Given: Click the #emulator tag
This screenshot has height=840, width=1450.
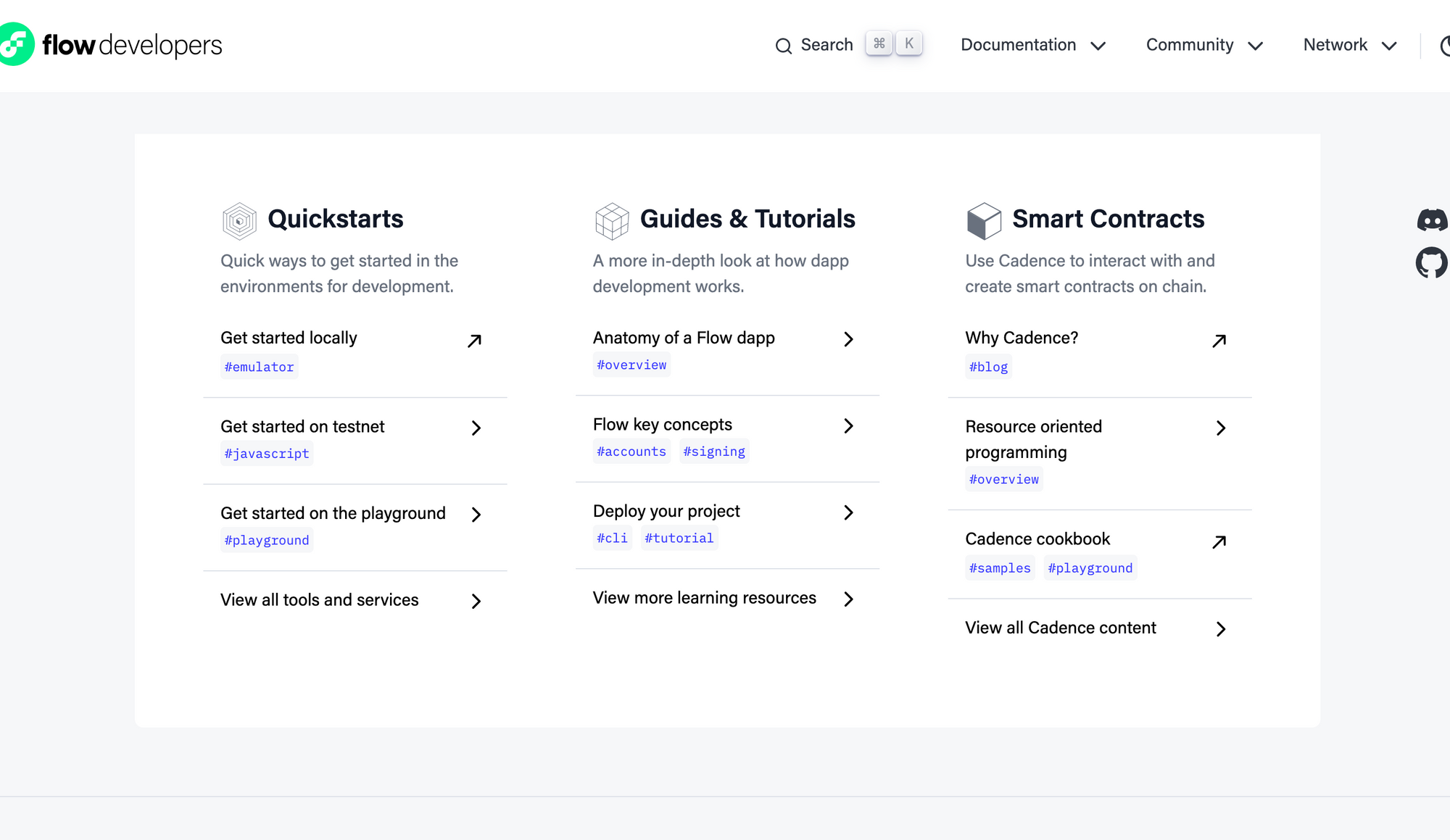Looking at the screenshot, I should click(259, 367).
